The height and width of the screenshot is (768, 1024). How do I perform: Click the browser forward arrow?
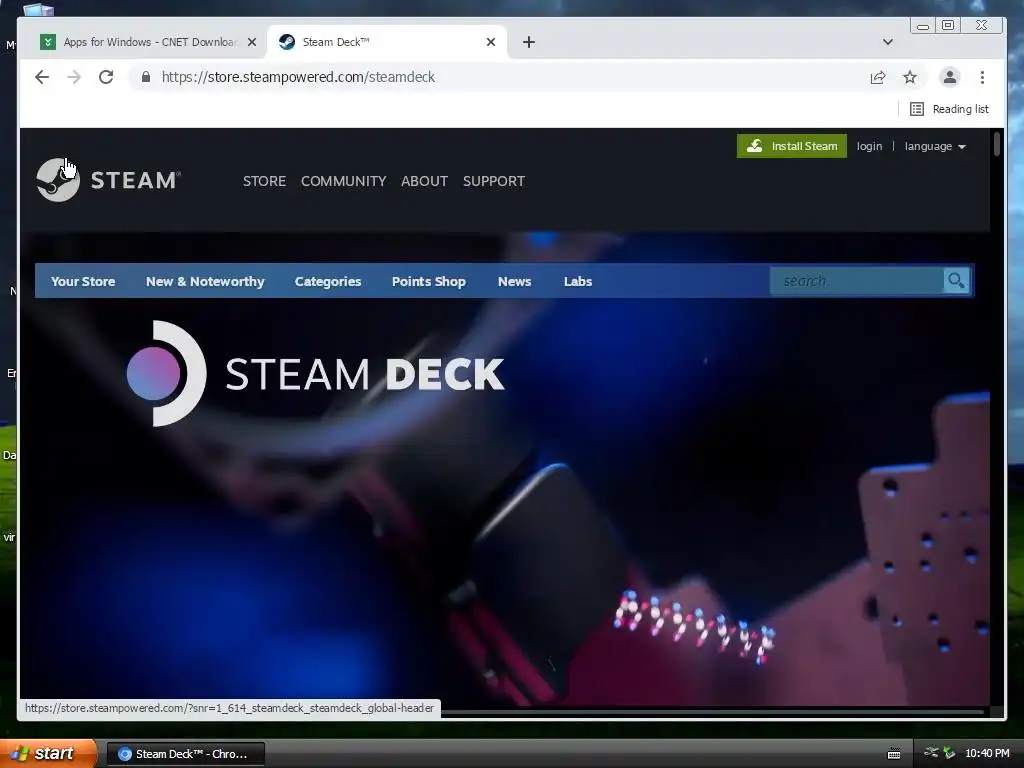(x=74, y=77)
